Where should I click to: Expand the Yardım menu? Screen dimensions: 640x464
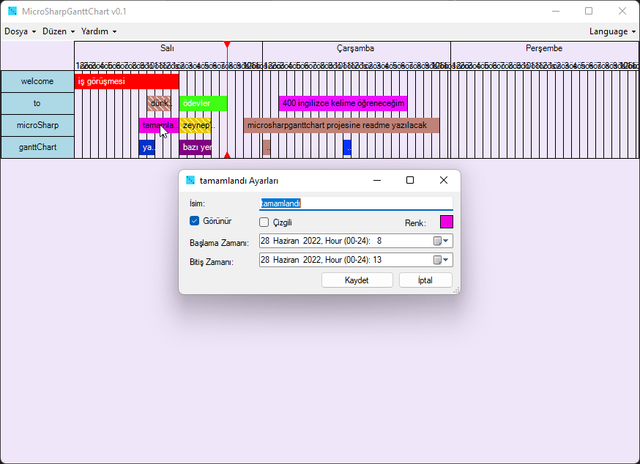pos(98,31)
